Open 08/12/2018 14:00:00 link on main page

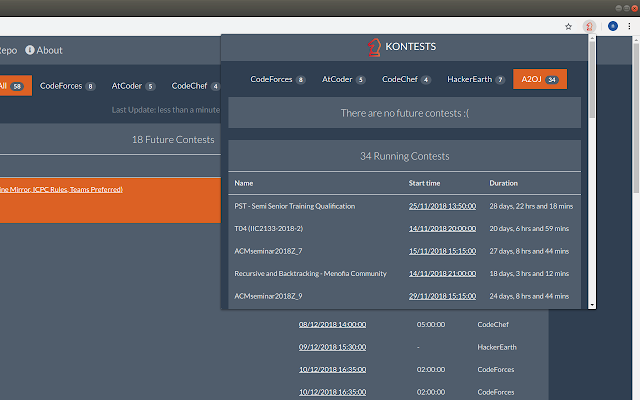click(332, 324)
